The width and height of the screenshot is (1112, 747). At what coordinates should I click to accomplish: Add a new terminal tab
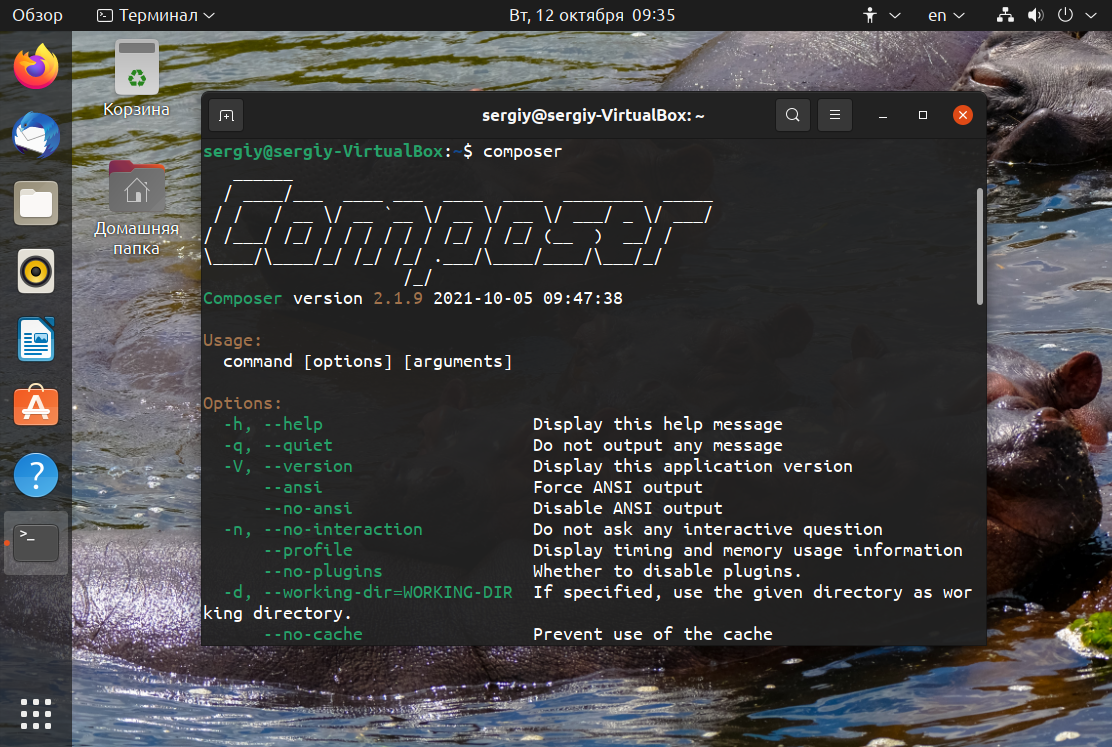pos(226,116)
